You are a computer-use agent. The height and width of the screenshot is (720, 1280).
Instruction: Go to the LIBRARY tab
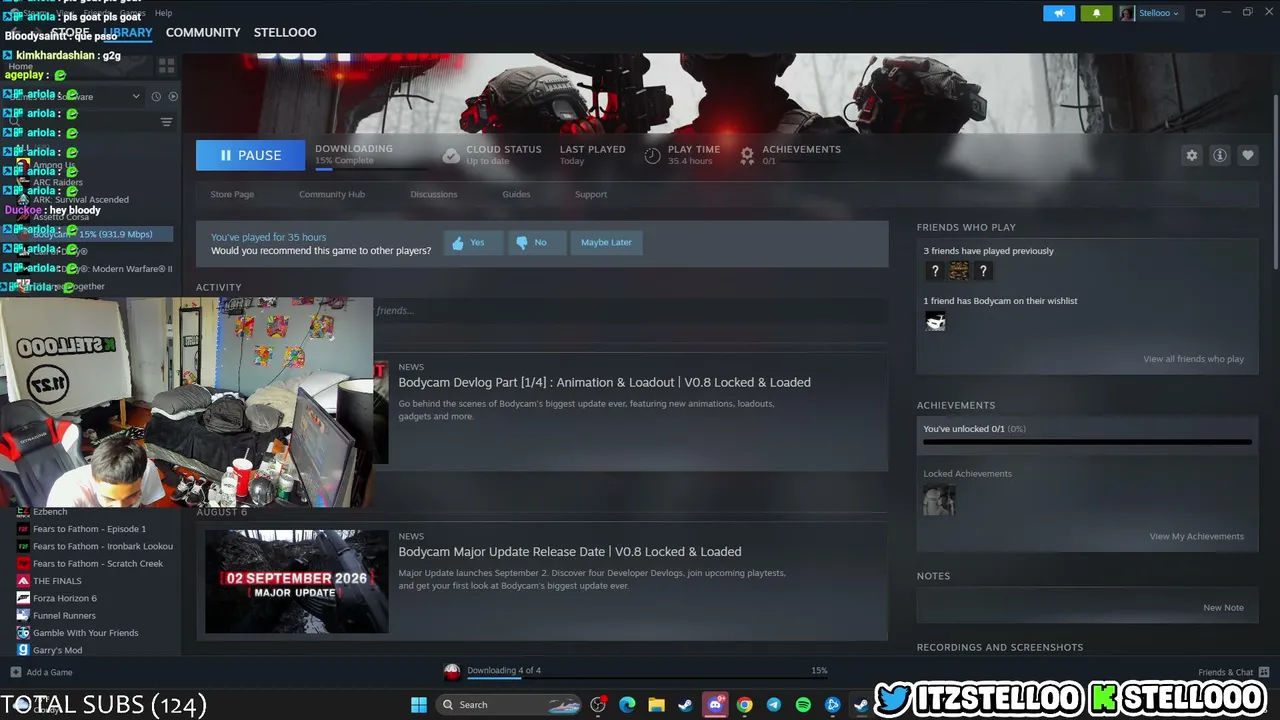[127, 32]
